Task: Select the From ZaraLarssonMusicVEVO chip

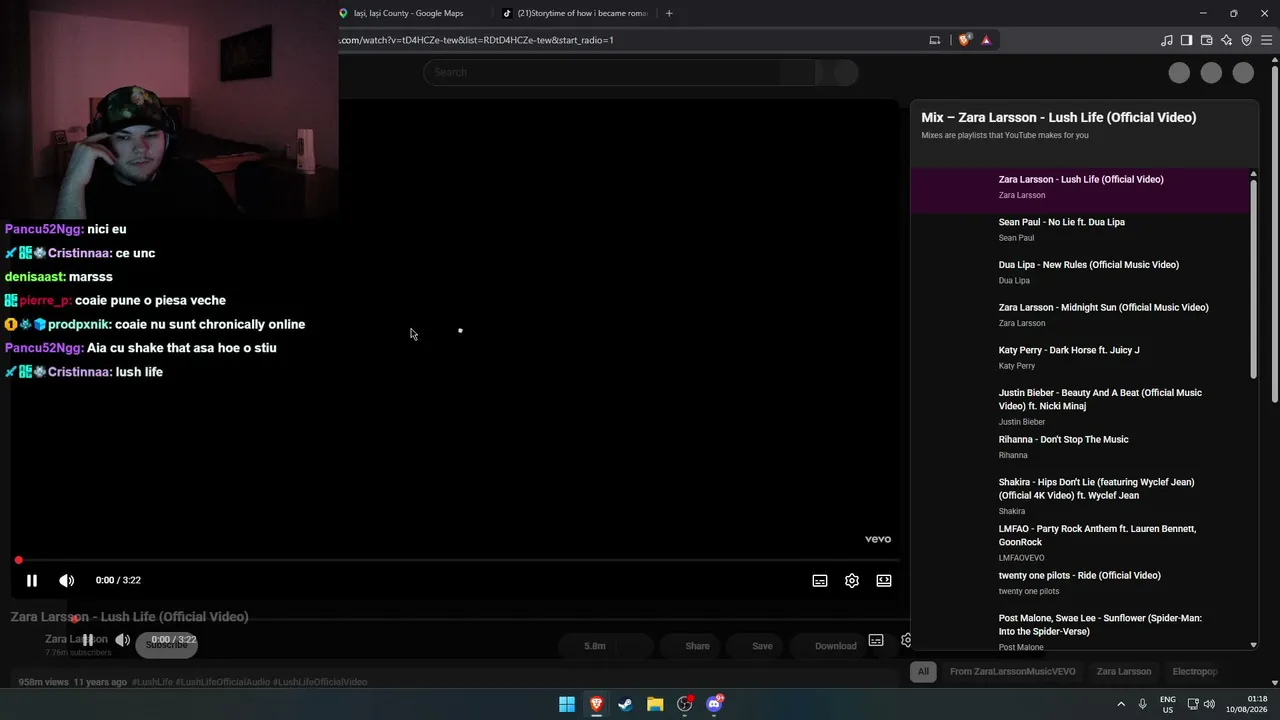Action: click(1013, 671)
